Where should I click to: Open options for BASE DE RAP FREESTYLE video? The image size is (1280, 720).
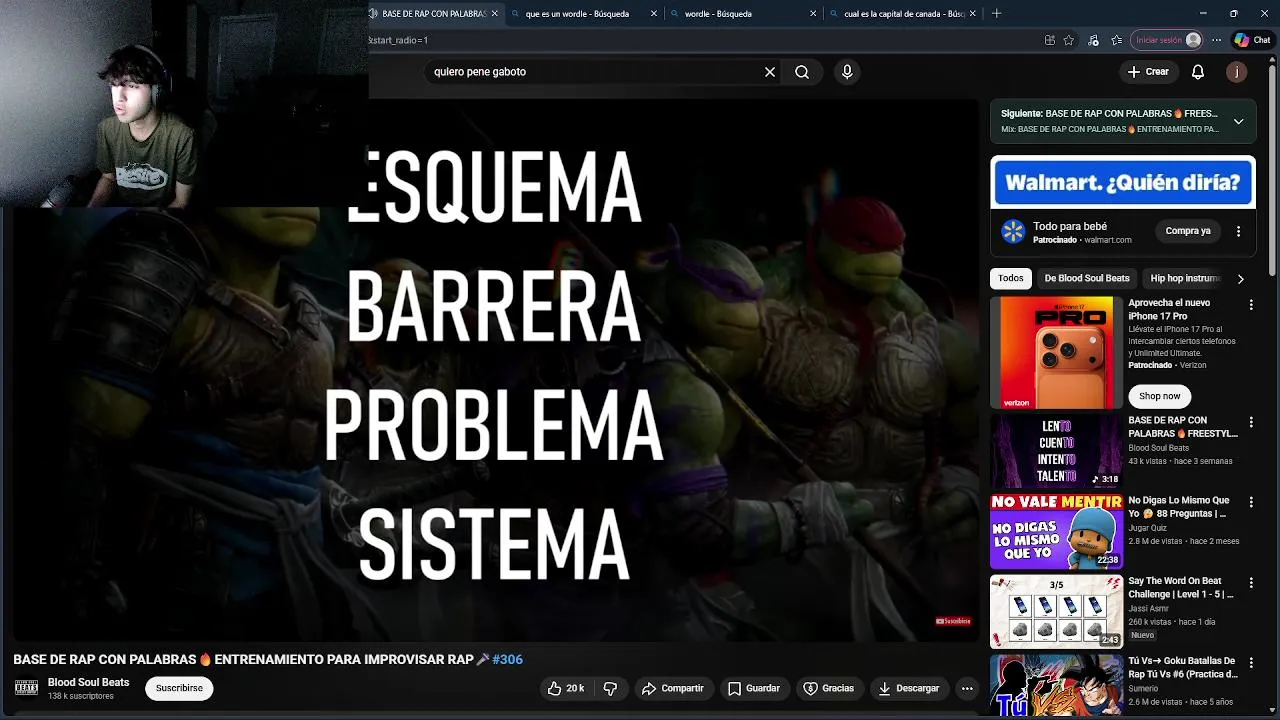coord(1251,422)
